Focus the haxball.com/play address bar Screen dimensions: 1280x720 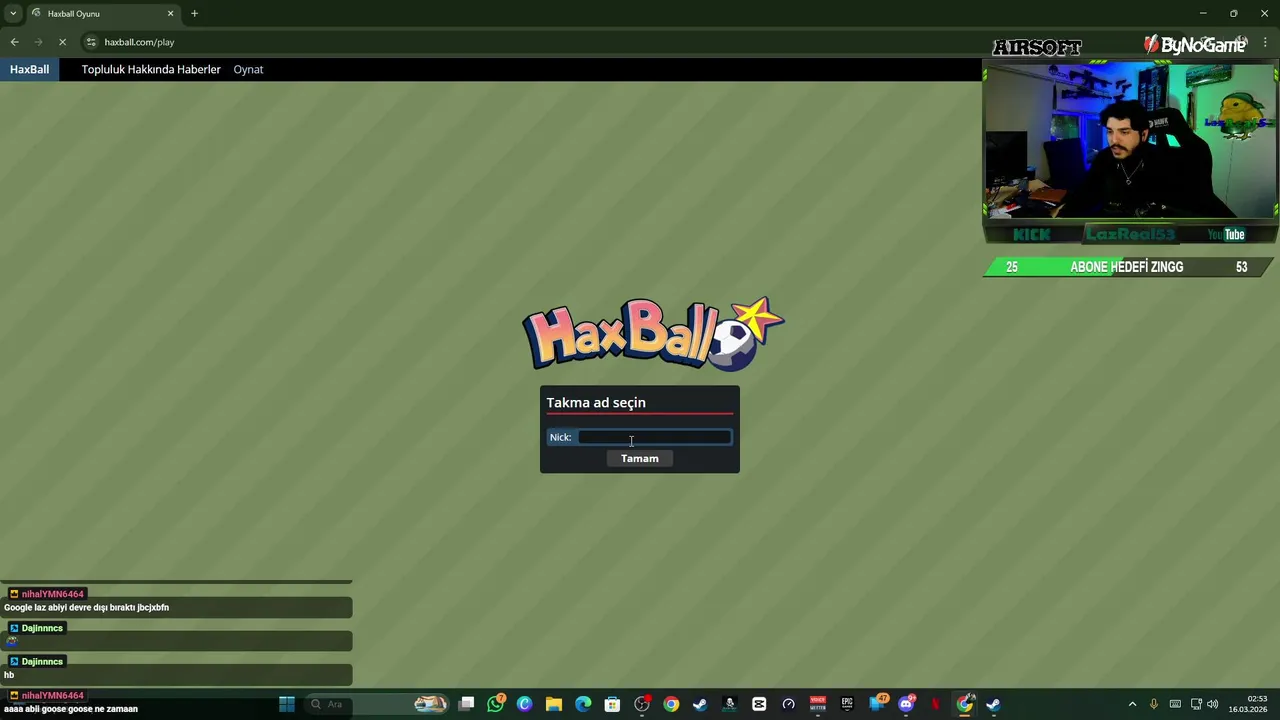[139, 42]
